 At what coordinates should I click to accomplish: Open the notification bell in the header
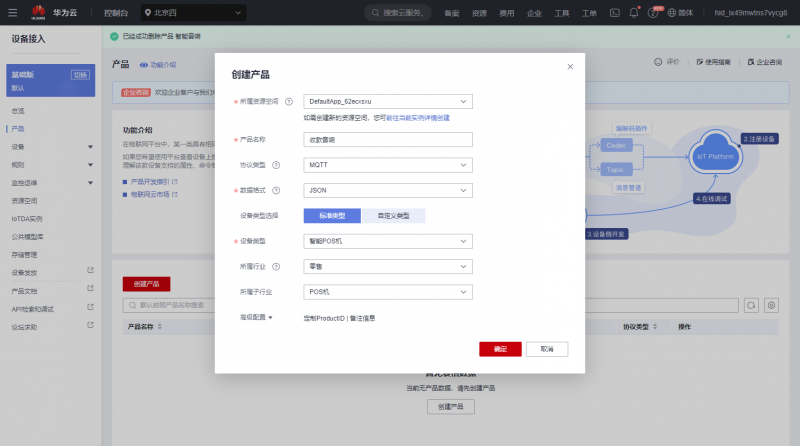pyautogui.click(x=634, y=13)
